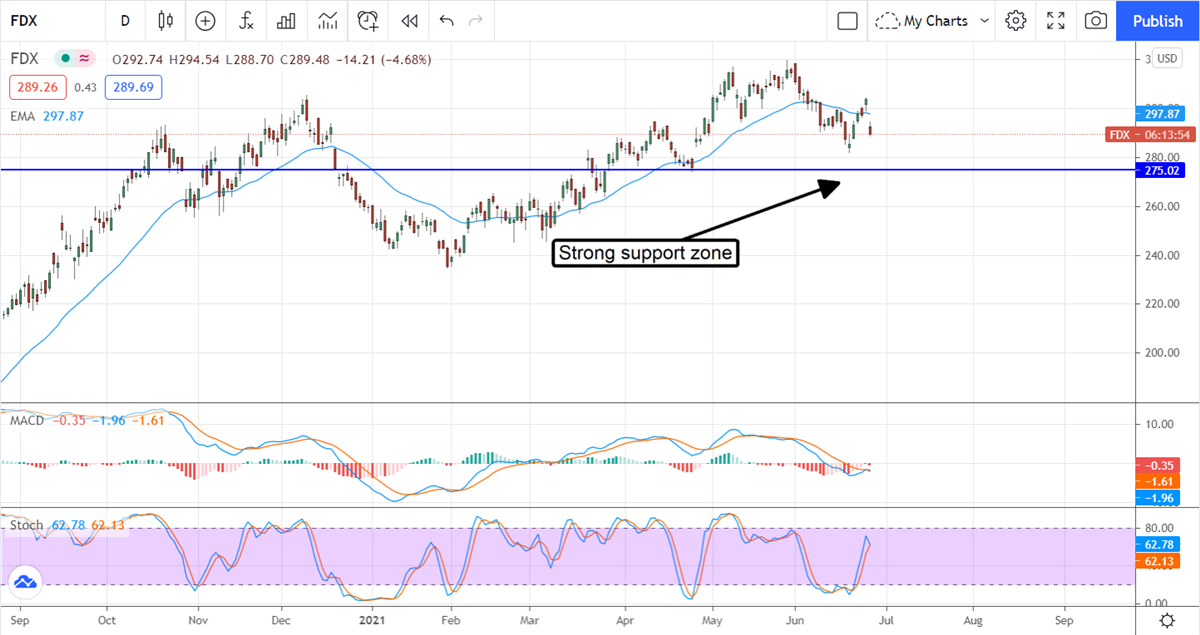Image resolution: width=1200 pixels, height=635 pixels.
Task: Take a chart snapshot with camera icon
Action: pyautogui.click(x=1096, y=20)
